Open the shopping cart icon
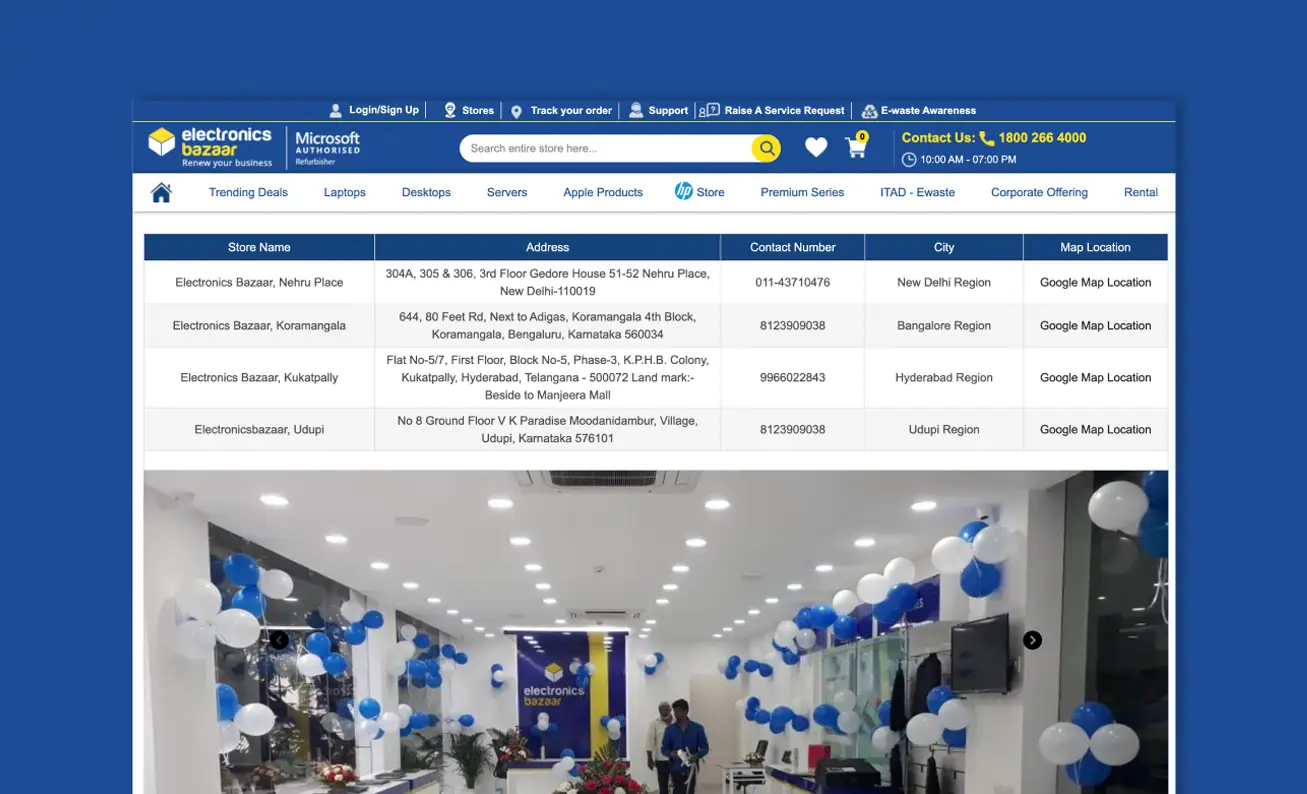Image resolution: width=1307 pixels, height=794 pixels. (x=856, y=148)
